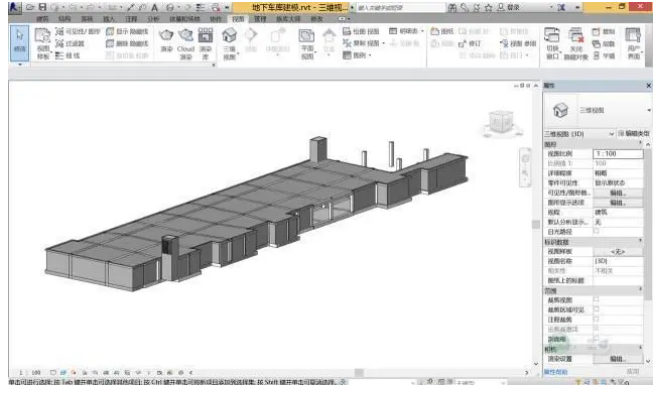Click the Switch Windows icon
Viewport: 657px width, 393px height.
point(552,42)
